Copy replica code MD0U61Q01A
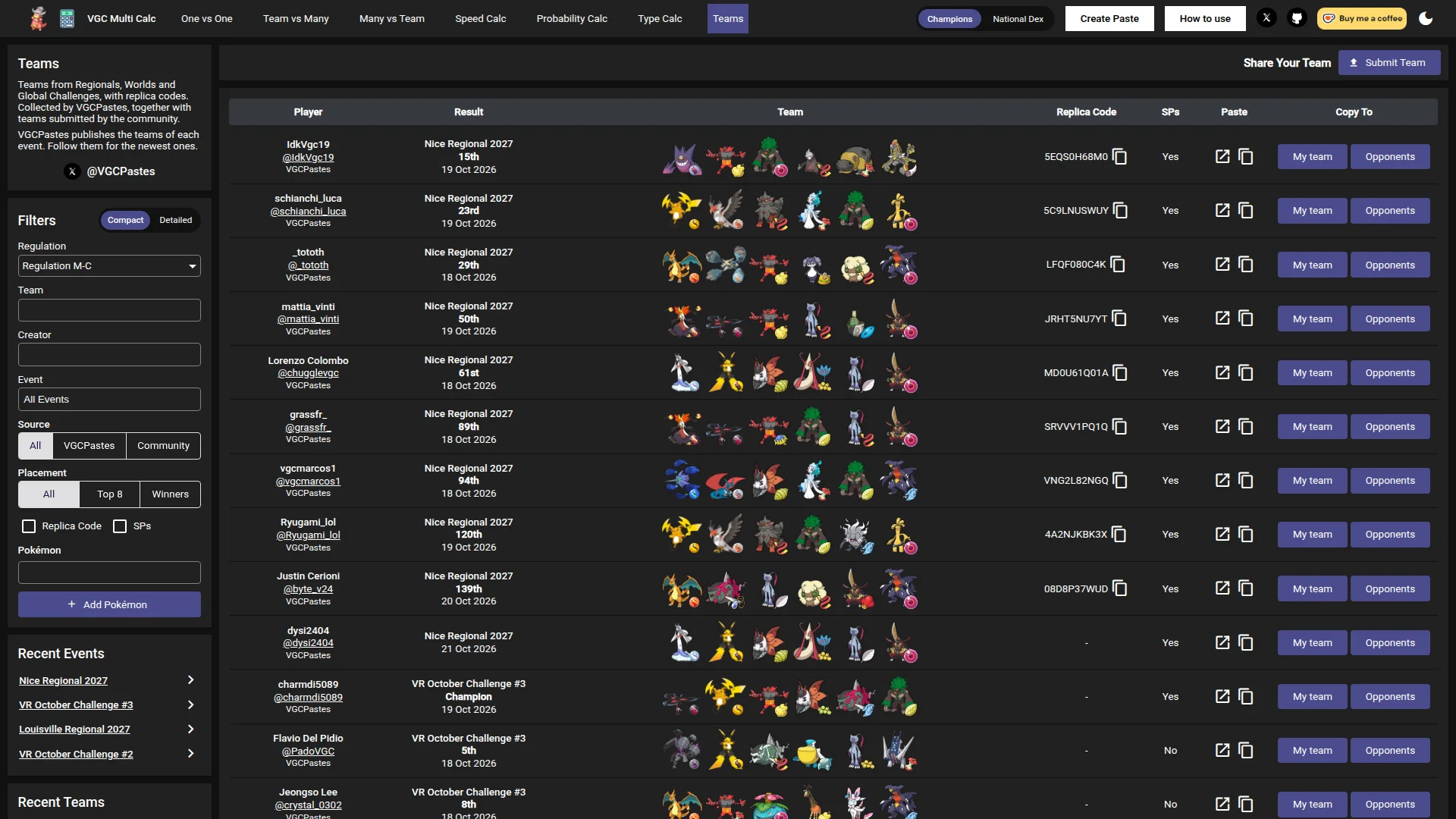Image resolution: width=1456 pixels, height=819 pixels. [x=1121, y=373]
